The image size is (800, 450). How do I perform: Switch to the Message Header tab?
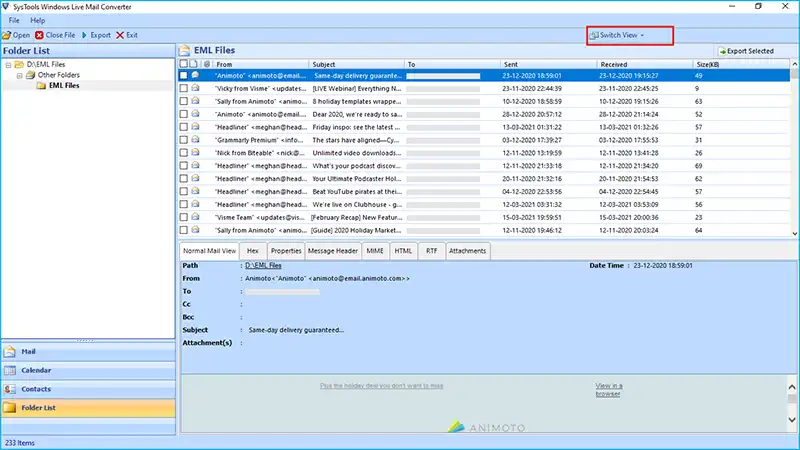(x=333, y=251)
